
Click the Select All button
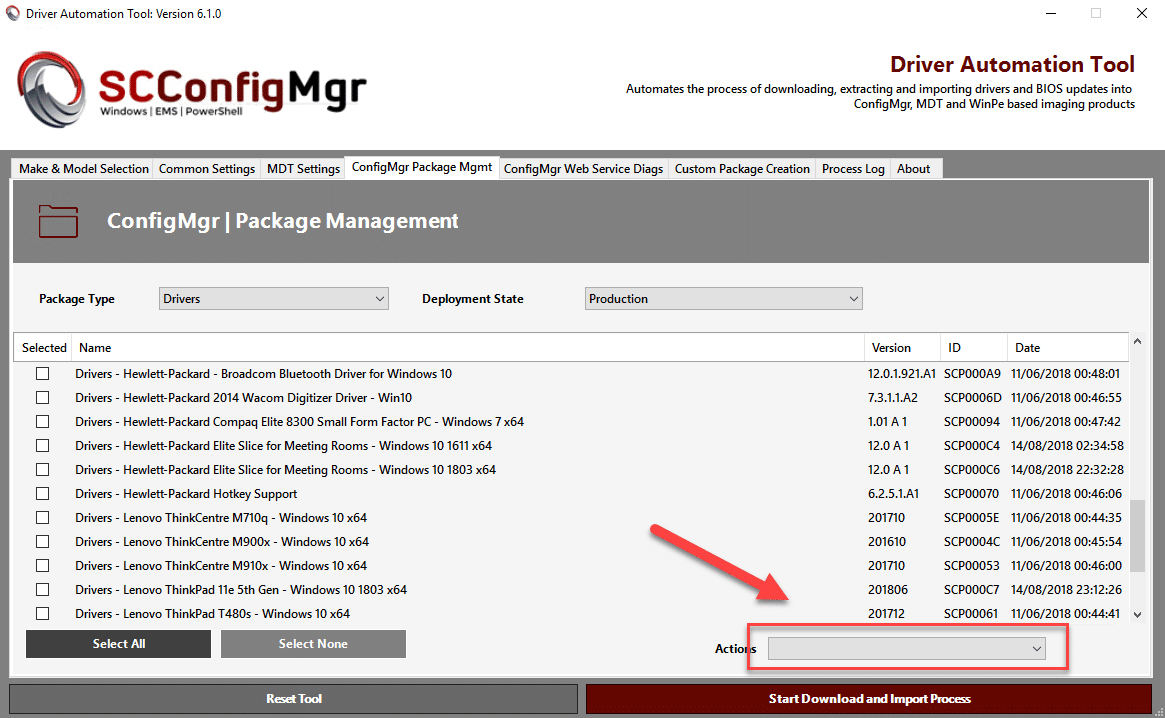coord(118,643)
